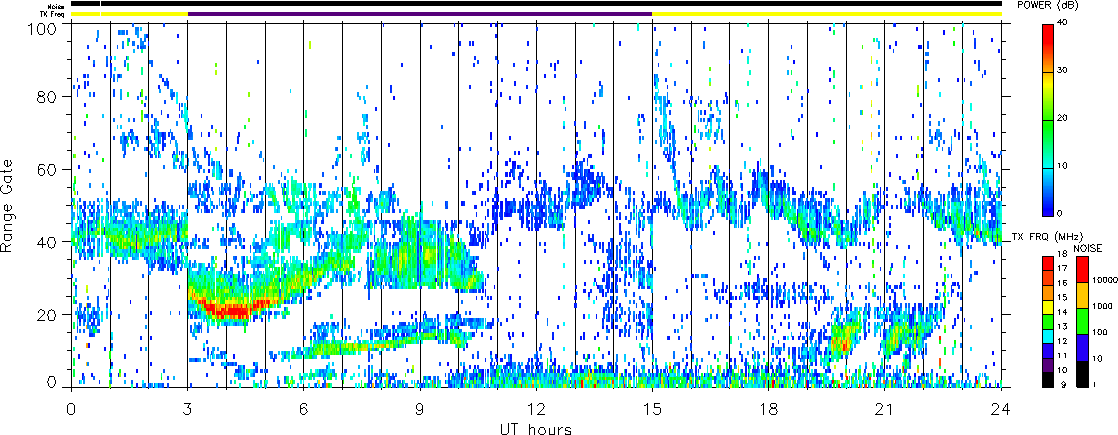
Task: Click the 15 tick label on UT hours axis
Action: click(652, 408)
